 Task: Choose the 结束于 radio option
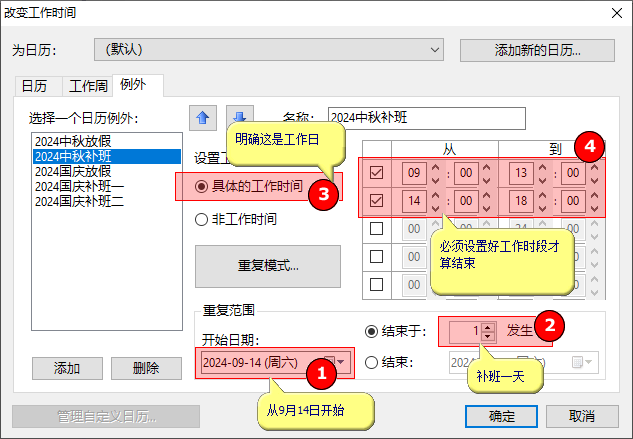373,330
